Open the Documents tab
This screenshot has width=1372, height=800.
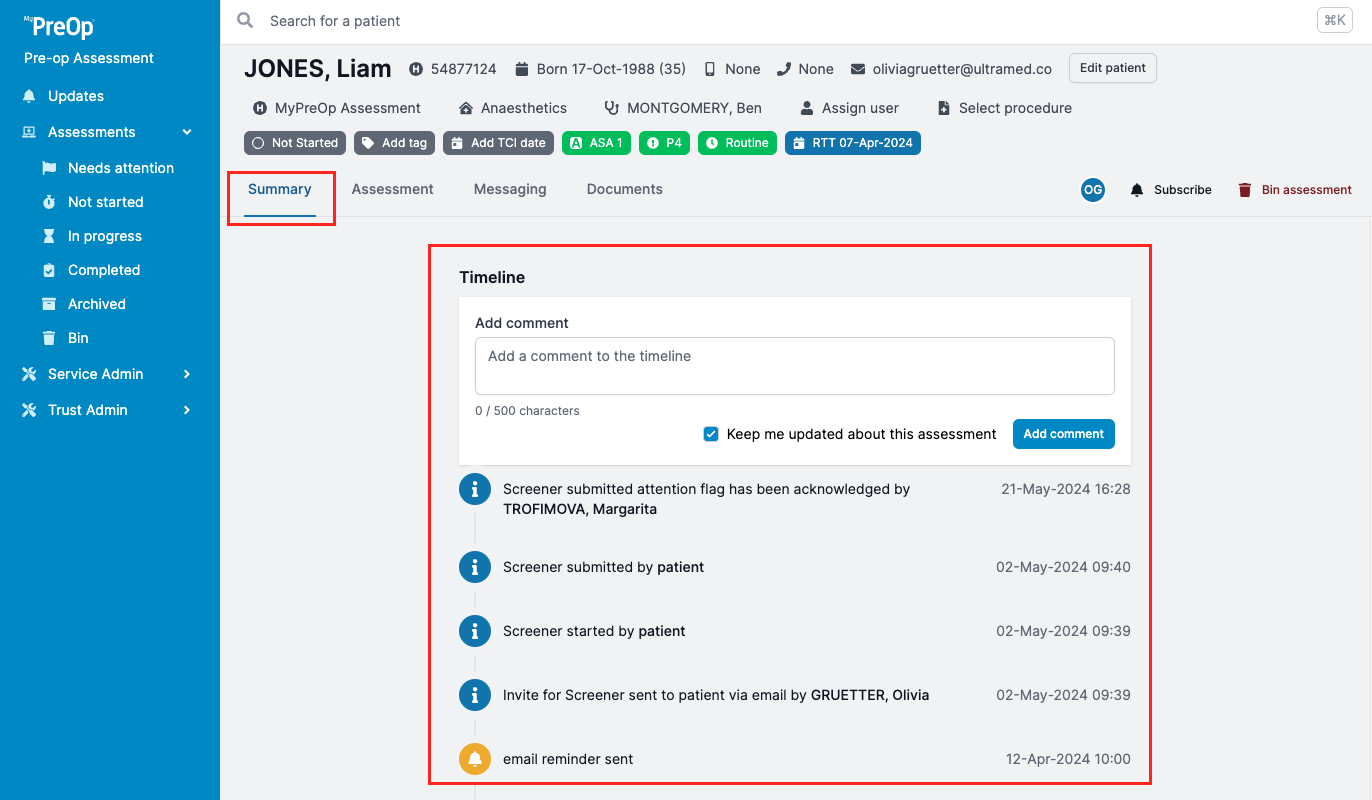pyautogui.click(x=625, y=189)
